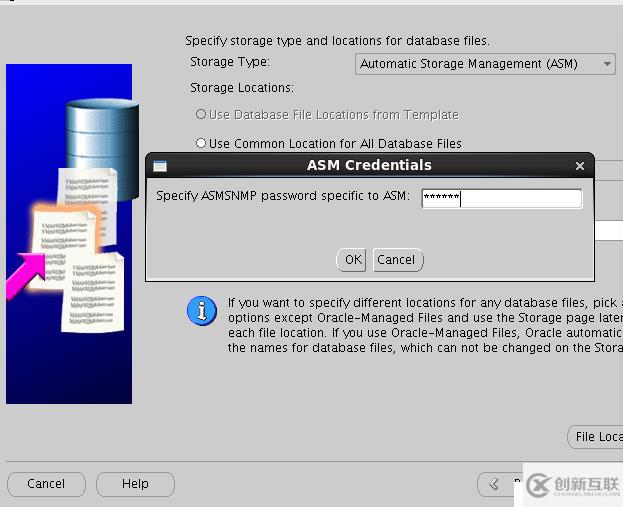
Task: Open Help for the wizard
Action: tap(135, 484)
